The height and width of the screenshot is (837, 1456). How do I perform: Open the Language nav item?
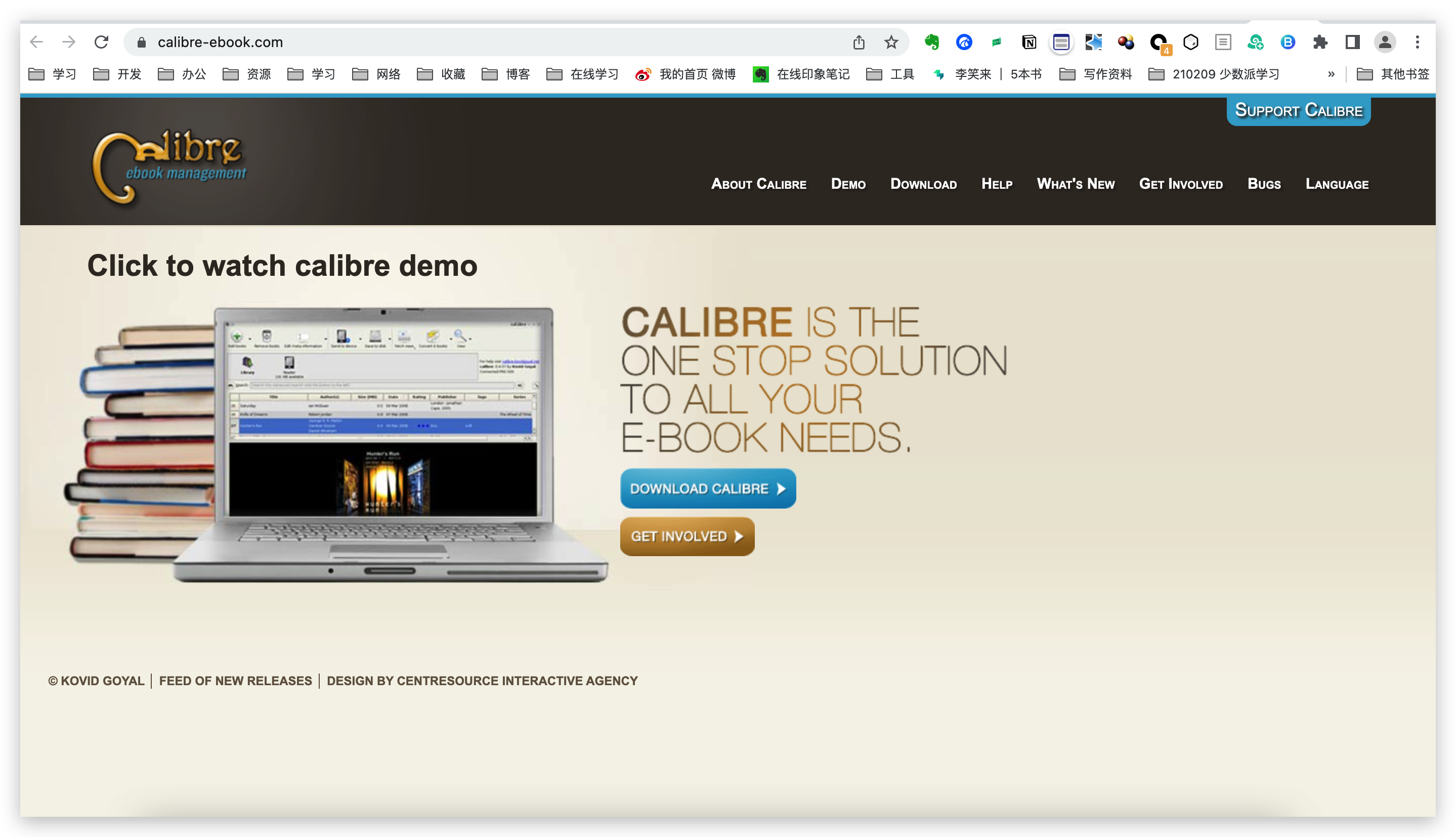pyautogui.click(x=1337, y=184)
